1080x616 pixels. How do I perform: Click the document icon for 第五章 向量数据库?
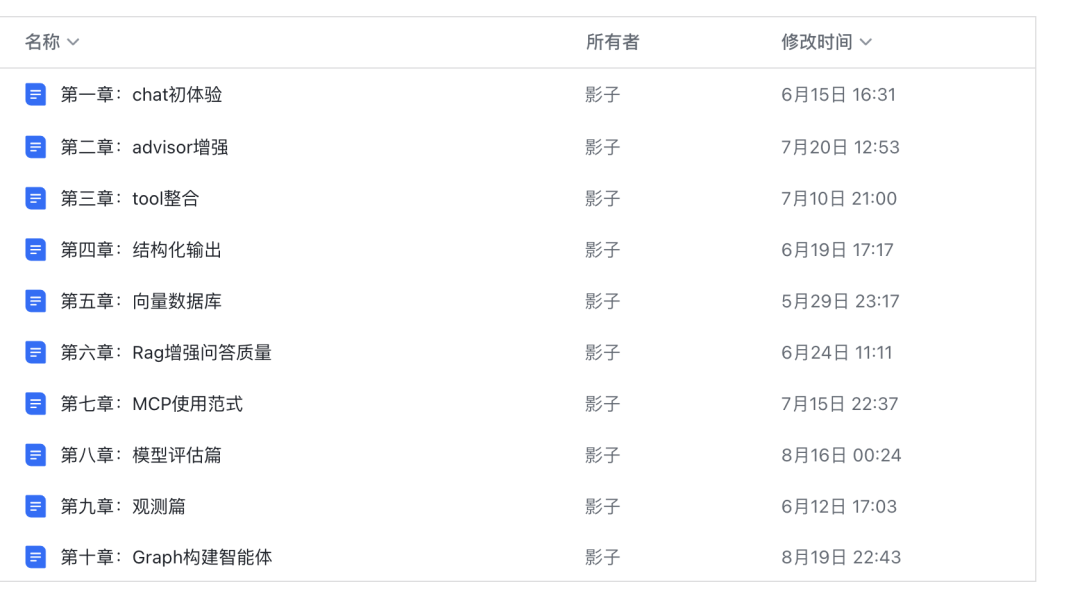(x=35, y=301)
